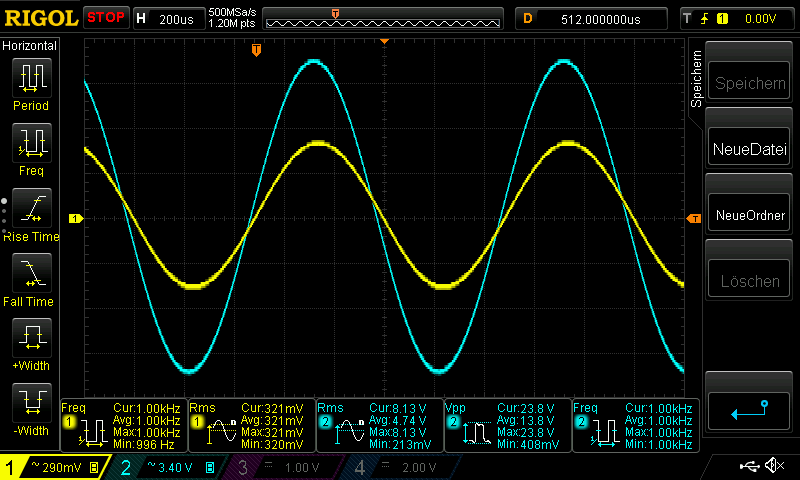The width and height of the screenshot is (800, 480).
Task: Click the 1.20M pts memory depth readout
Action: [232, 23]
